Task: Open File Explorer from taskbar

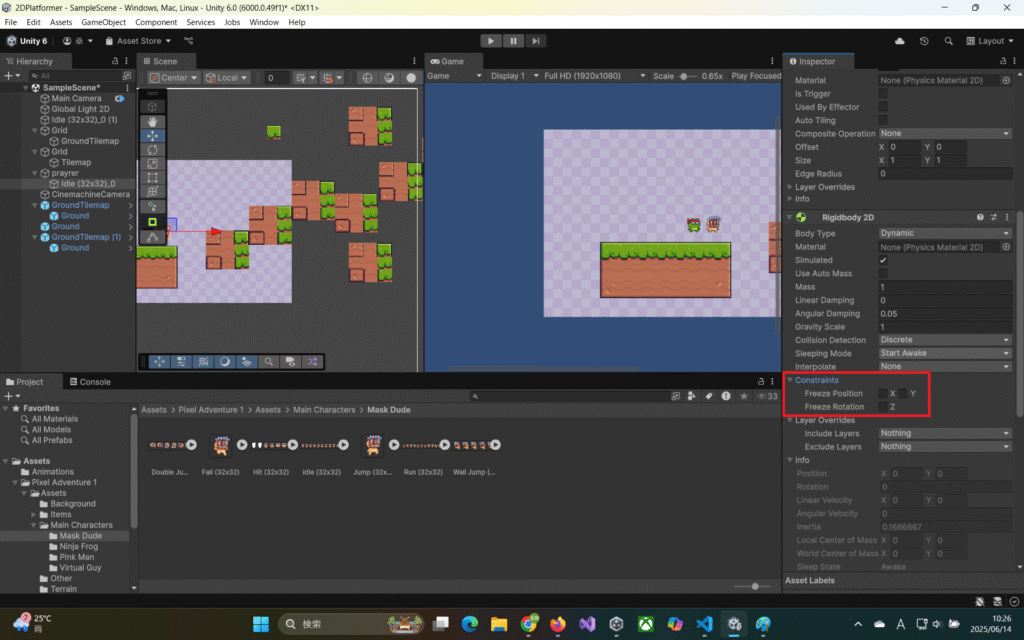Action: 499,624
